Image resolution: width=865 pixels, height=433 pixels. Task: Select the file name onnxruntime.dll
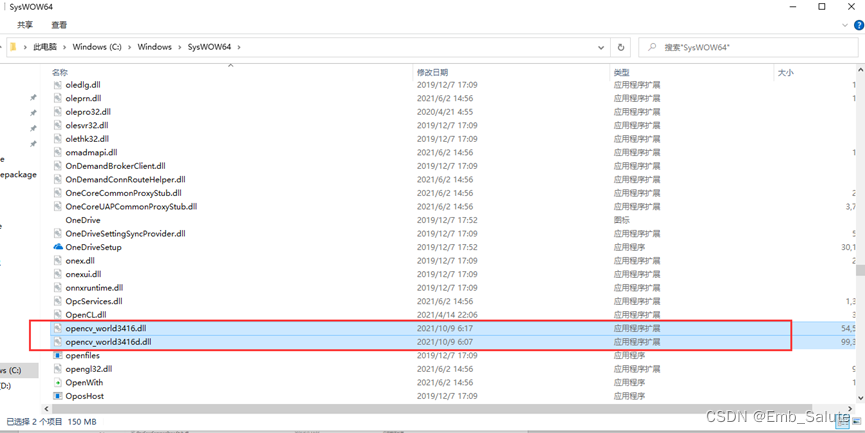coord(94,287)
